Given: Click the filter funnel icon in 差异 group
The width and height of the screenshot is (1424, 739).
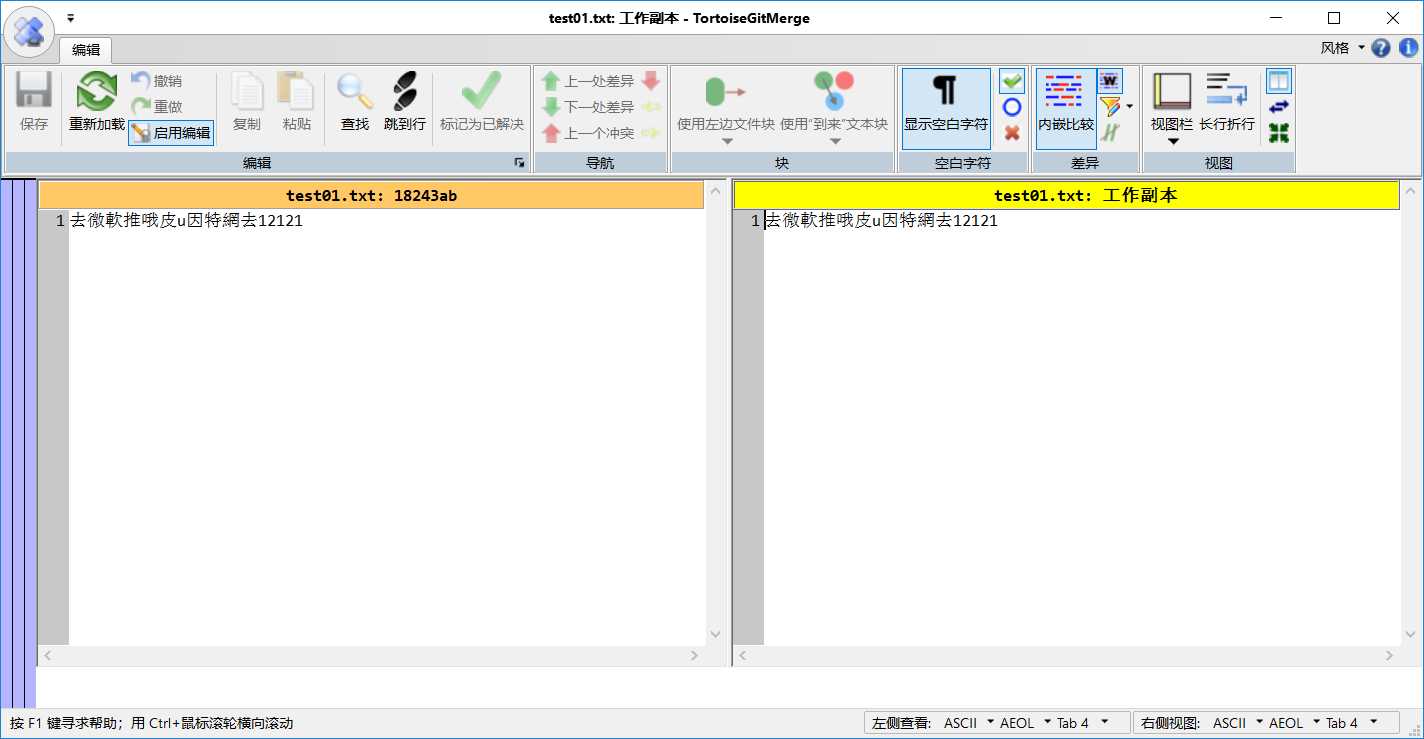Looking at the screenshot, I should point(1109,106).
